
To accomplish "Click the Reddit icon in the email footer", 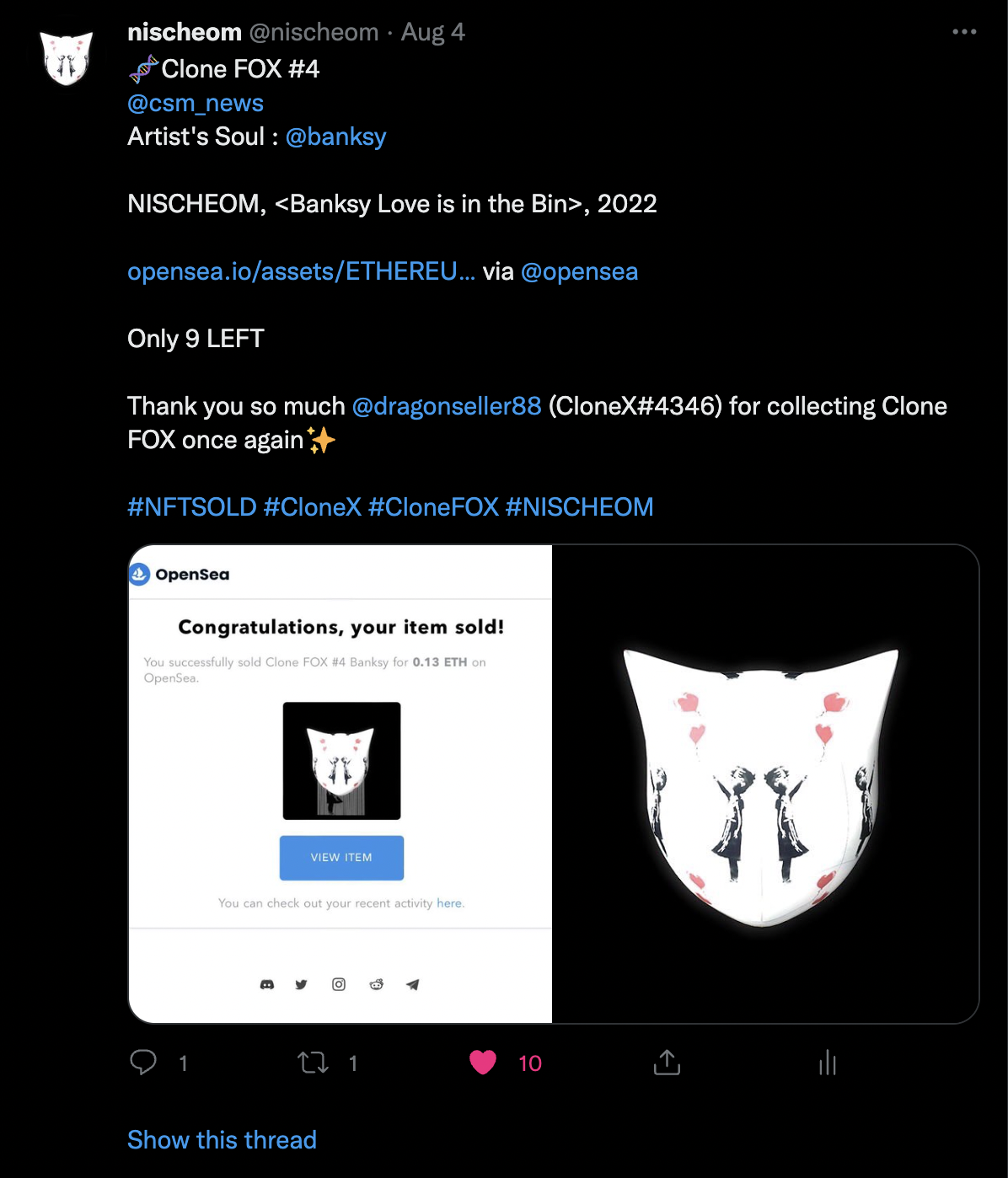I will pyautogui.click(x=376, y=984).
